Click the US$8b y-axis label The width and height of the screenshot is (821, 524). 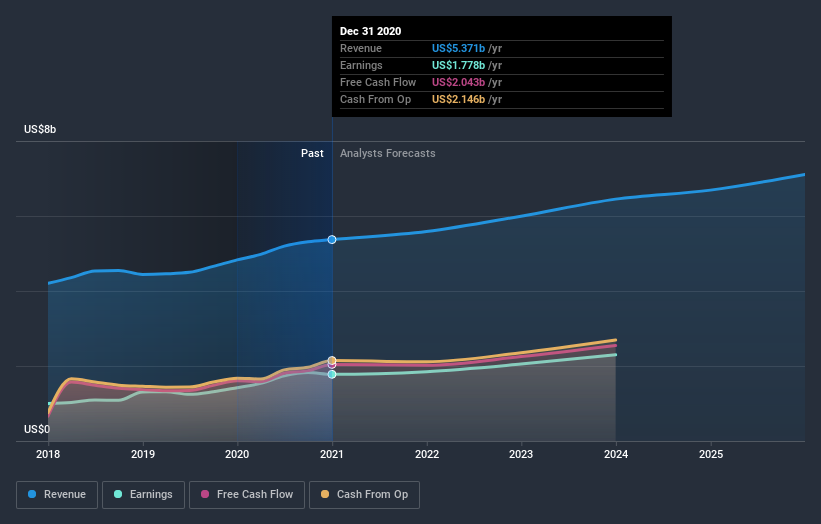tap(40, 129)
